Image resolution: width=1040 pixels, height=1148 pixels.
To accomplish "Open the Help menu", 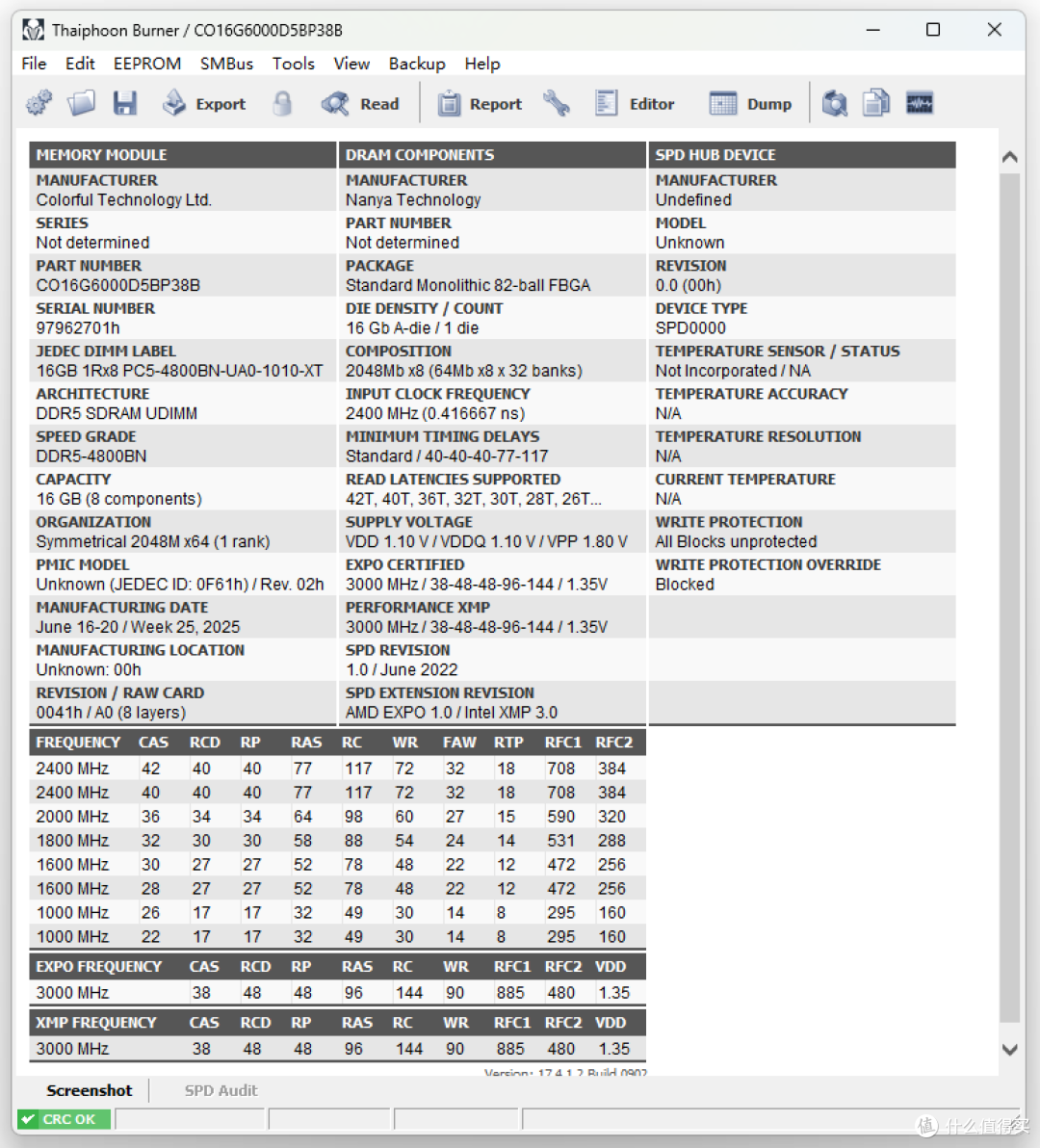I will pyautogui.click(x=482, y=64).
